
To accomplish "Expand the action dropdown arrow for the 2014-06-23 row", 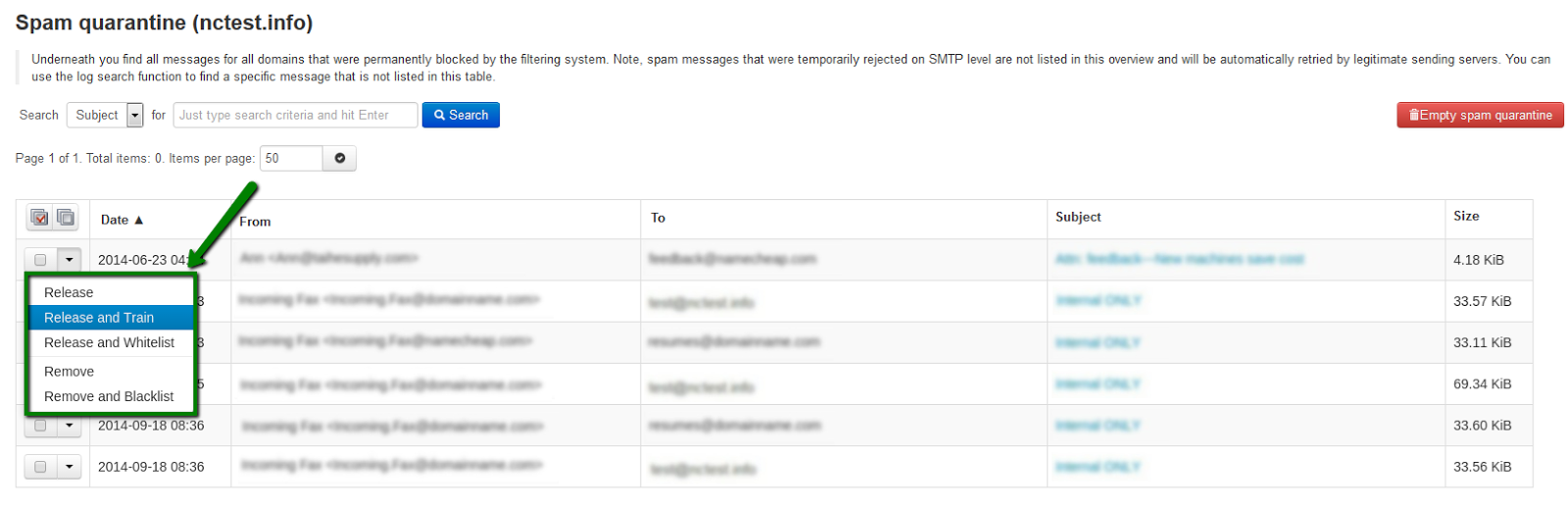I will tap(69, 260).
